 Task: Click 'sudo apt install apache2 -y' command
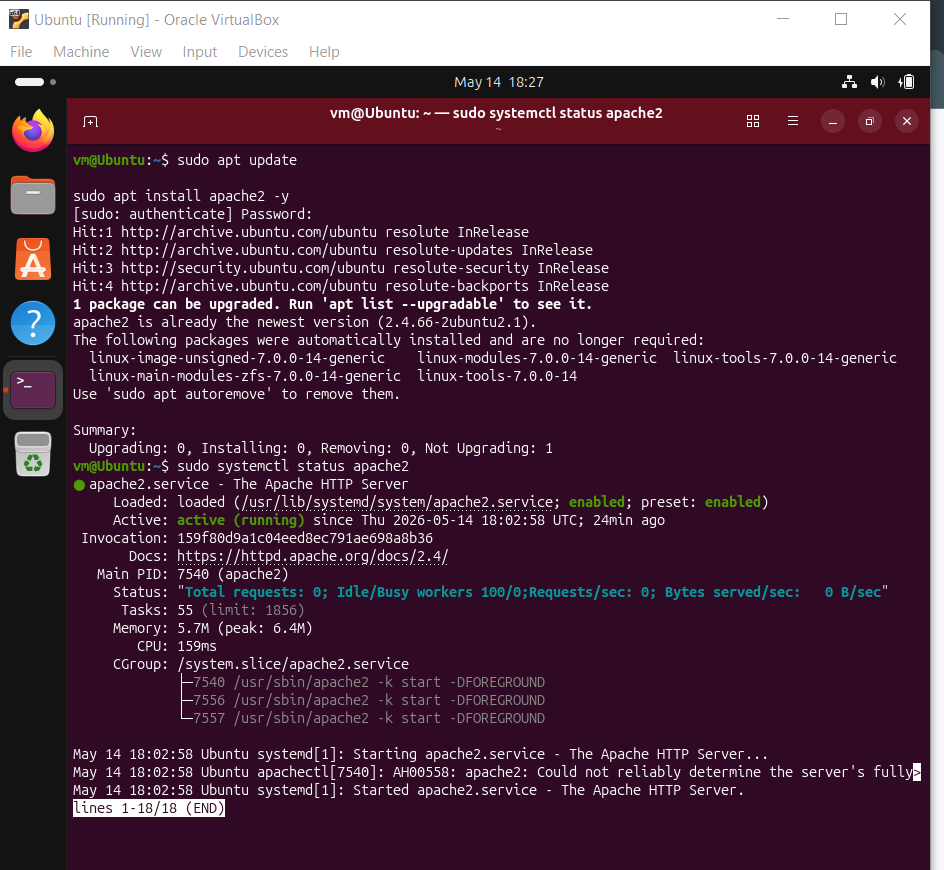pos(181,196)
